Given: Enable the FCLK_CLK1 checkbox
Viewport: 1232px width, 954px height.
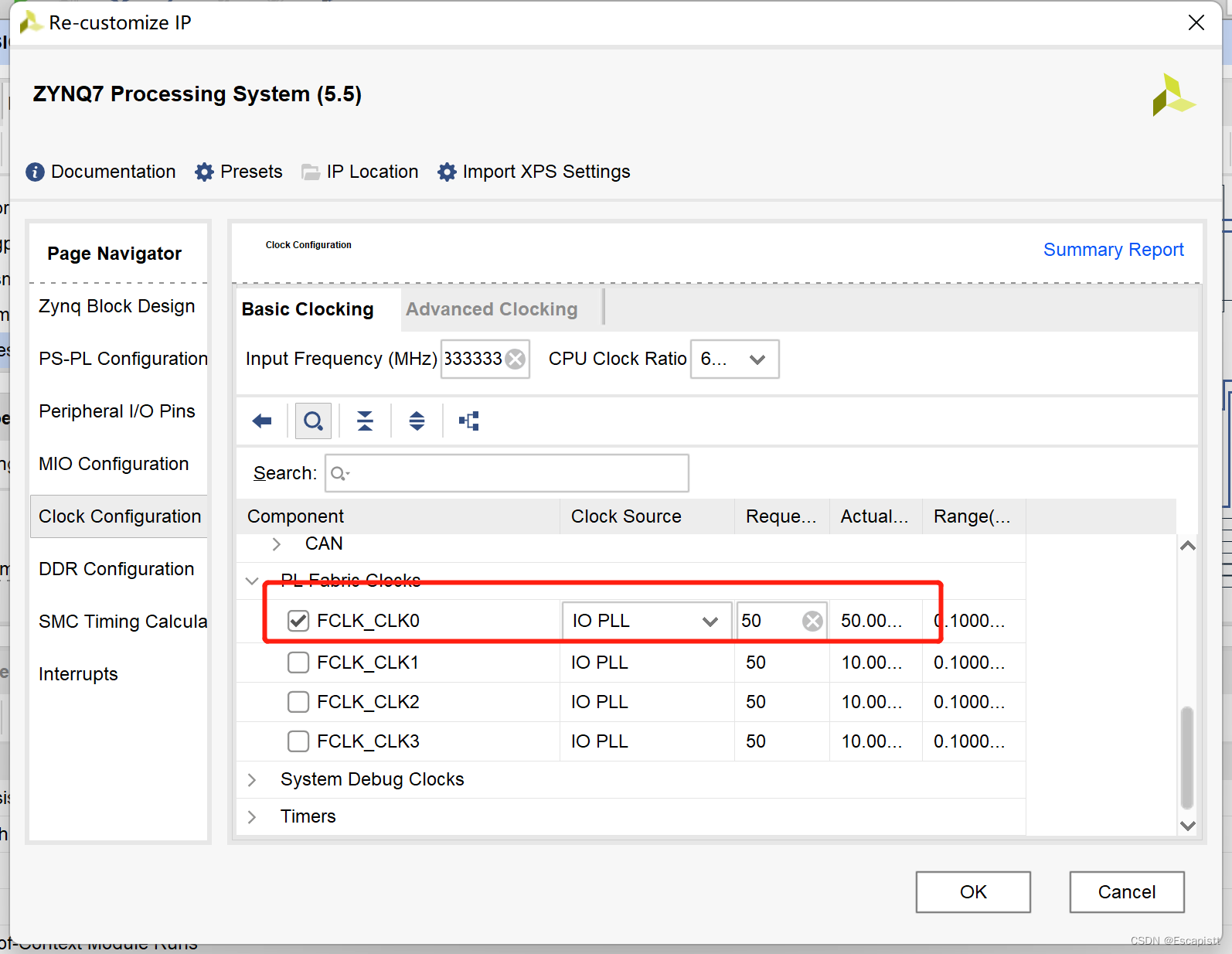Looking at the screenshot, I should (x=298, y=663).
